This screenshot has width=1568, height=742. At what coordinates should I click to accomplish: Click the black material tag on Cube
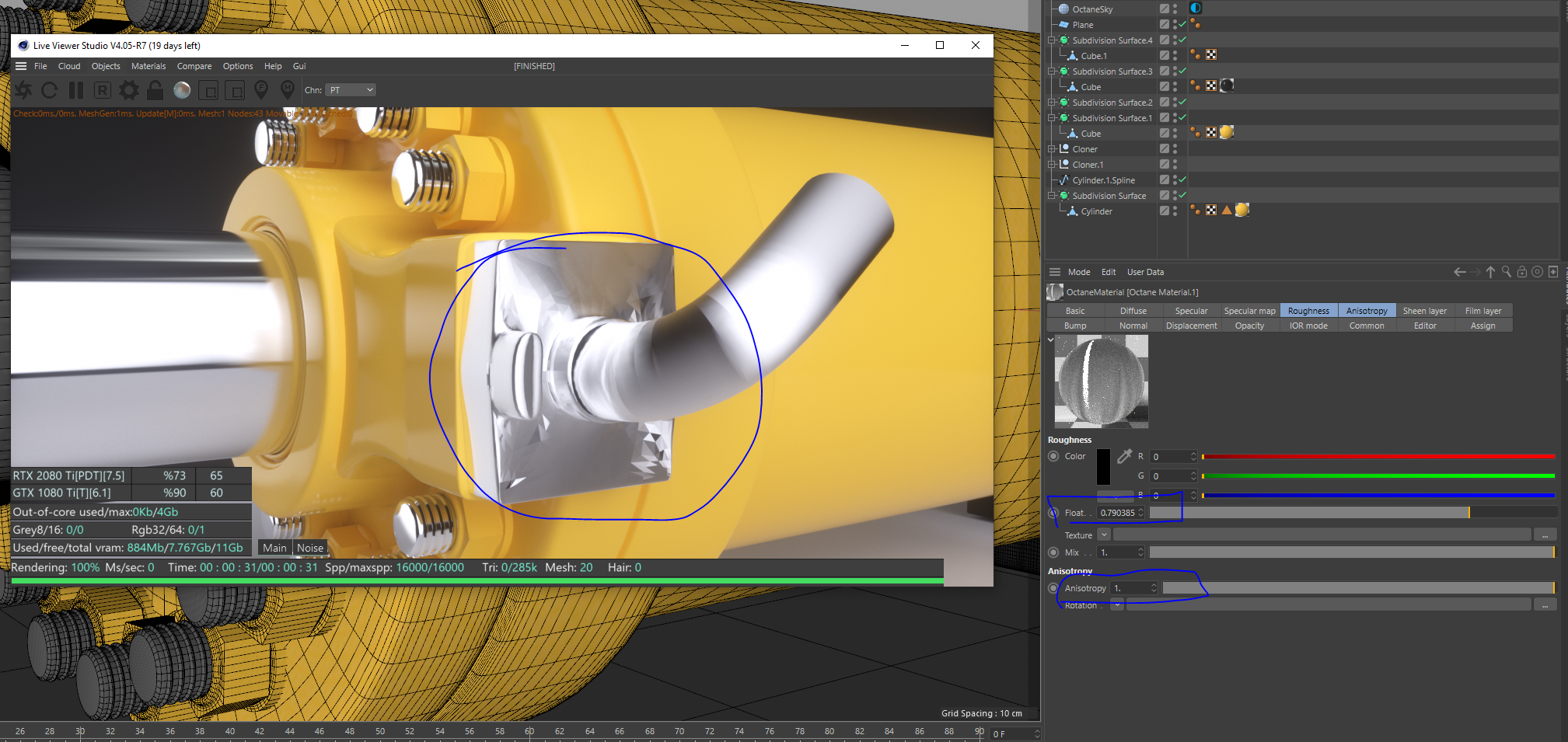[x=1227, y=86]
